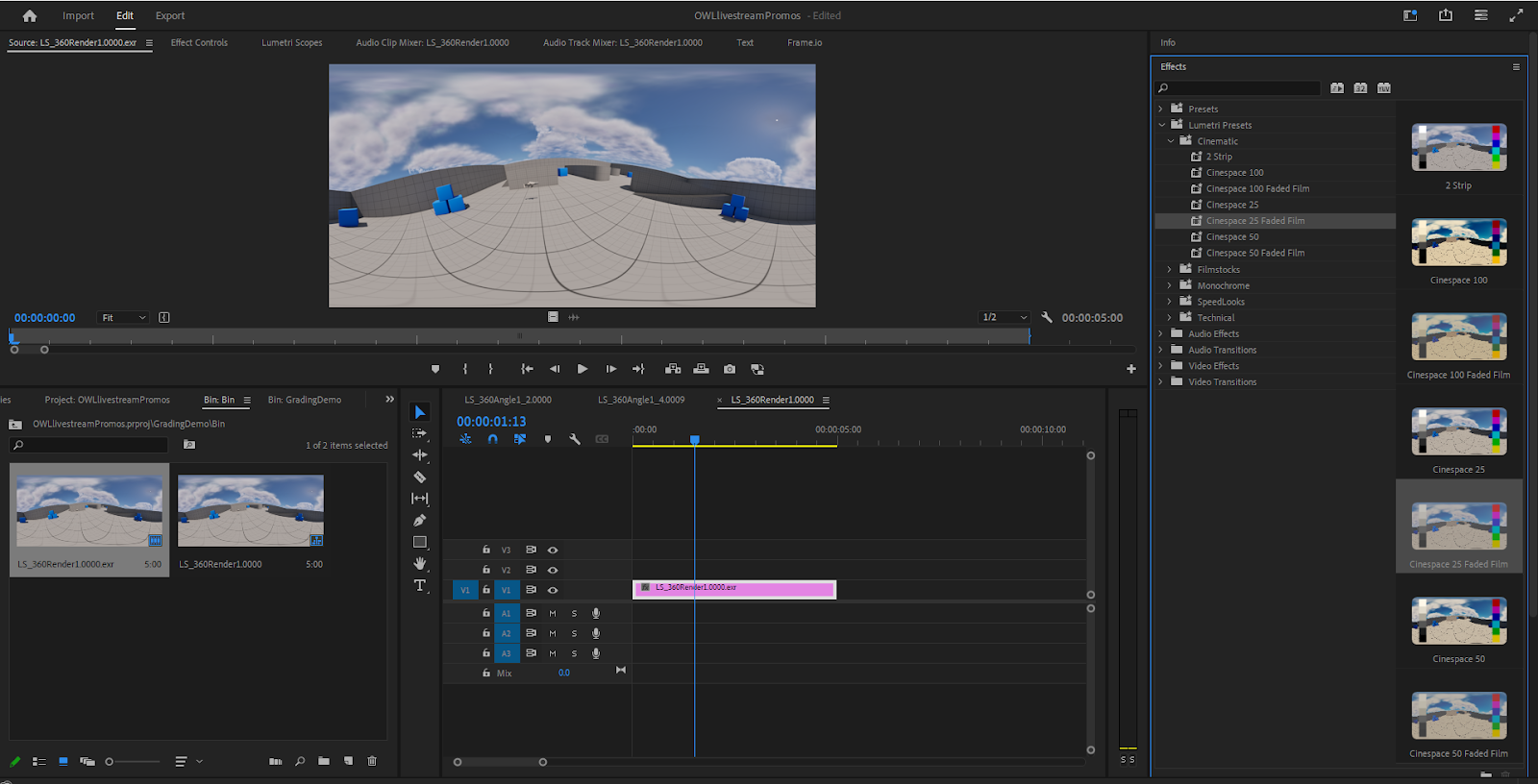Screen dimensions: 1538x784
Task: Switch to the Bin: GradingDemo tab
Action: pos(305,400)
